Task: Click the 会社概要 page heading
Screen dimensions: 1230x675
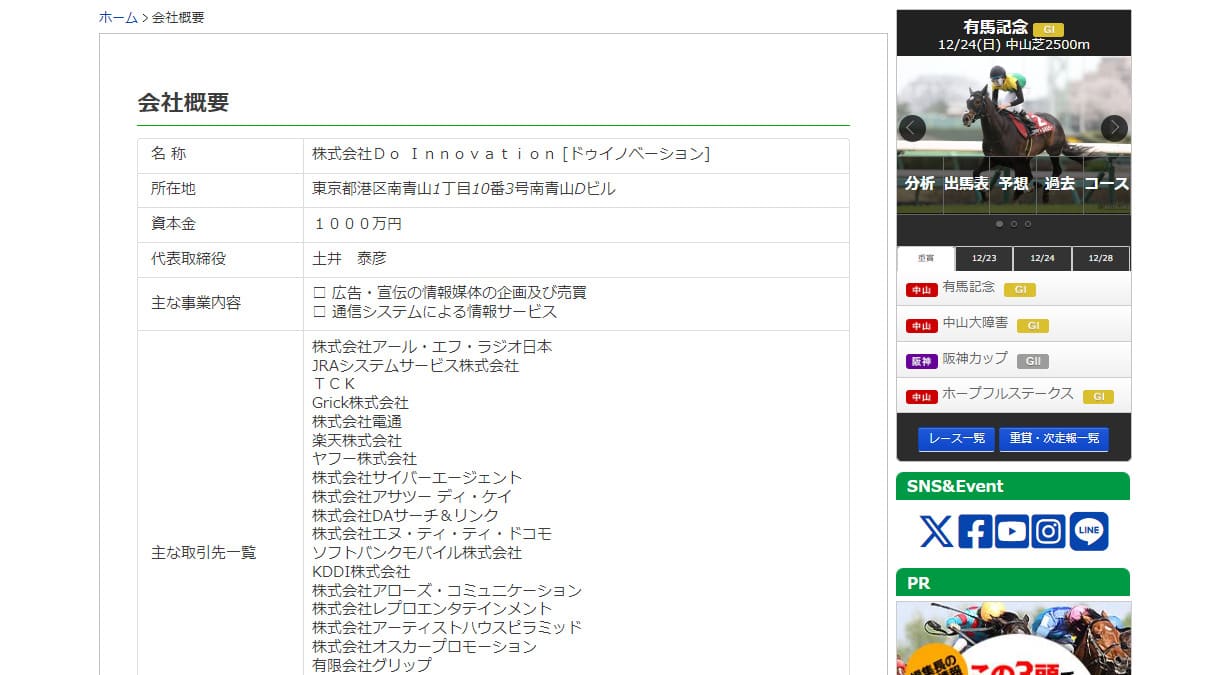Action: (183, 102)
